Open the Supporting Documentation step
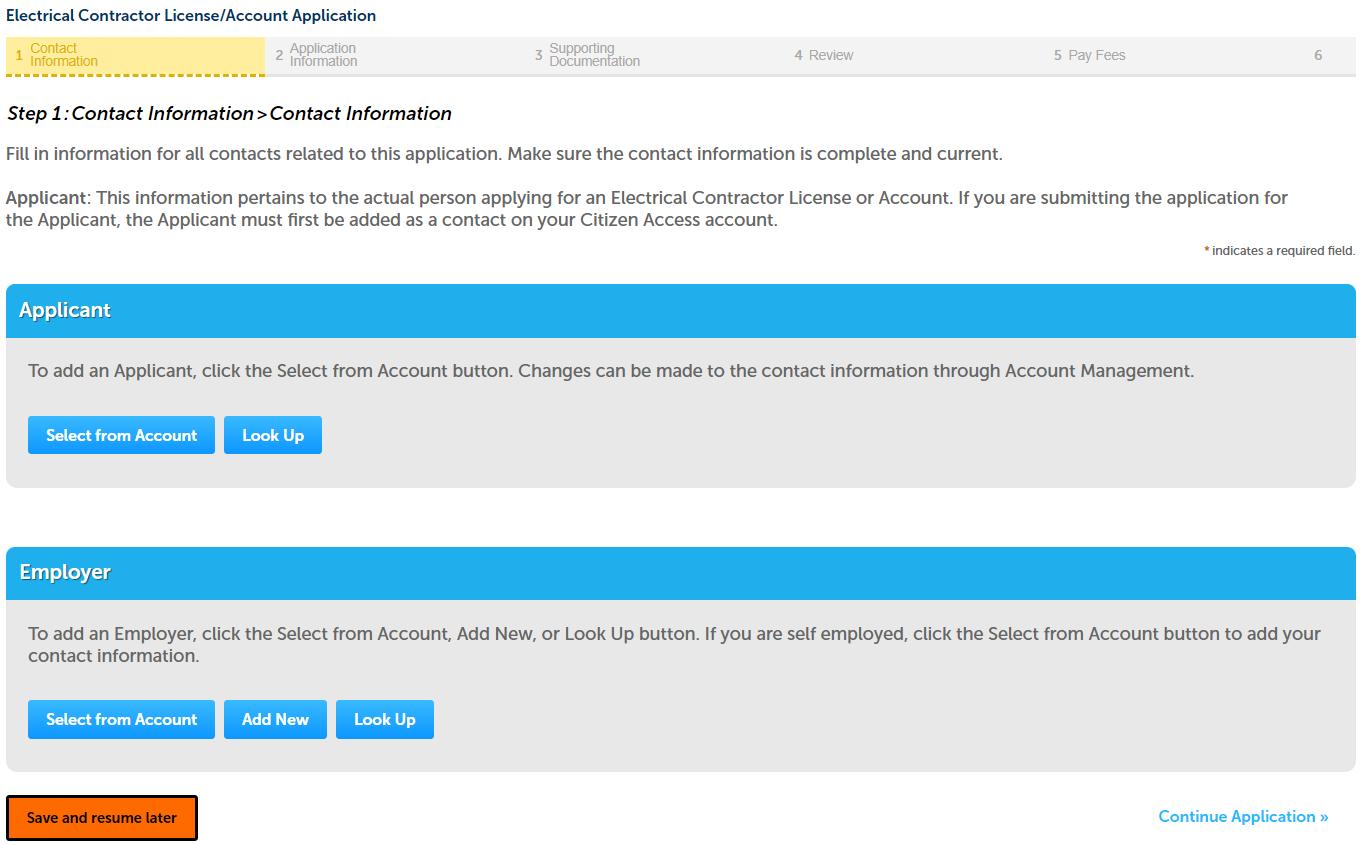 593,55
